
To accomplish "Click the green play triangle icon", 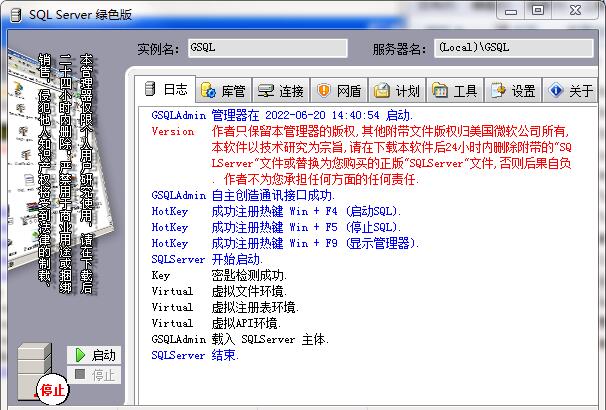I will 80,355.
